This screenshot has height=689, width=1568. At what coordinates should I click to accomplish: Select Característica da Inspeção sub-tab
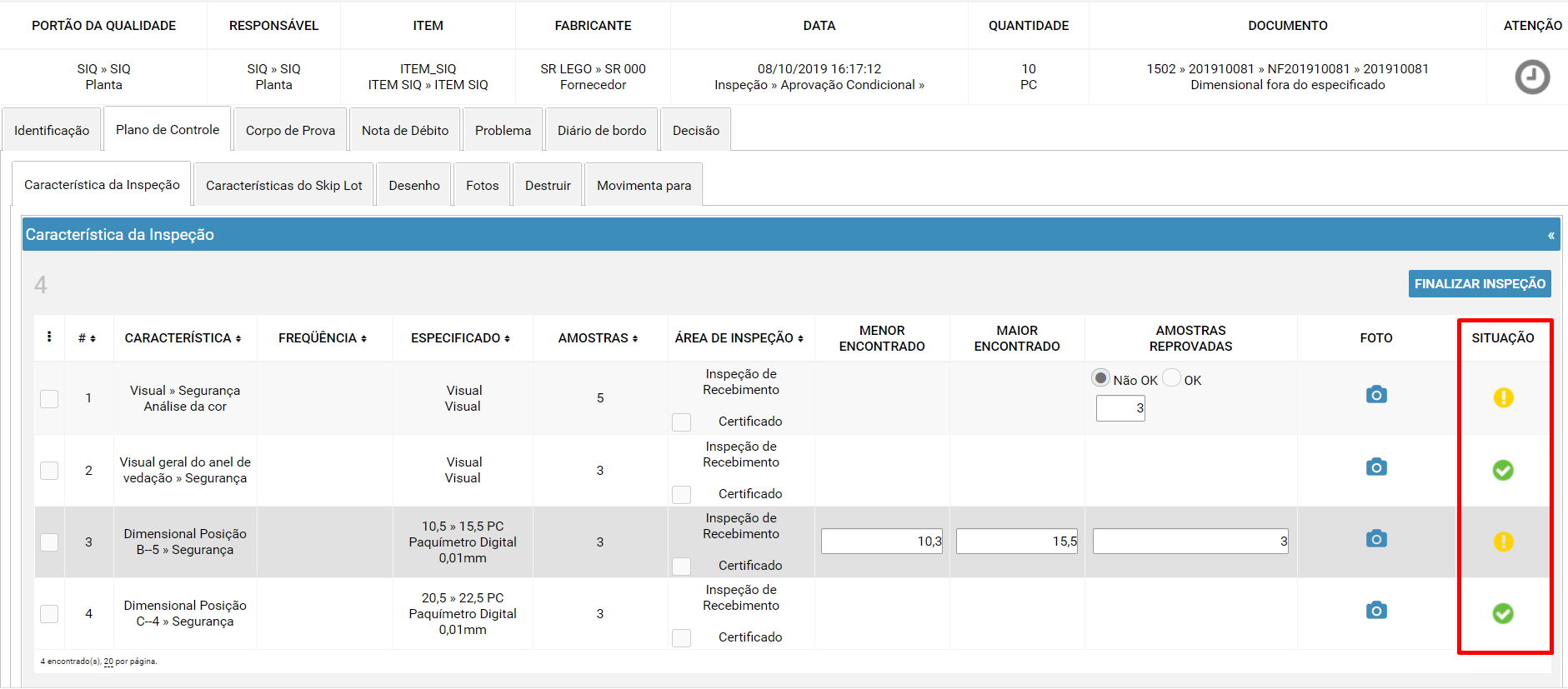point(102,184)
